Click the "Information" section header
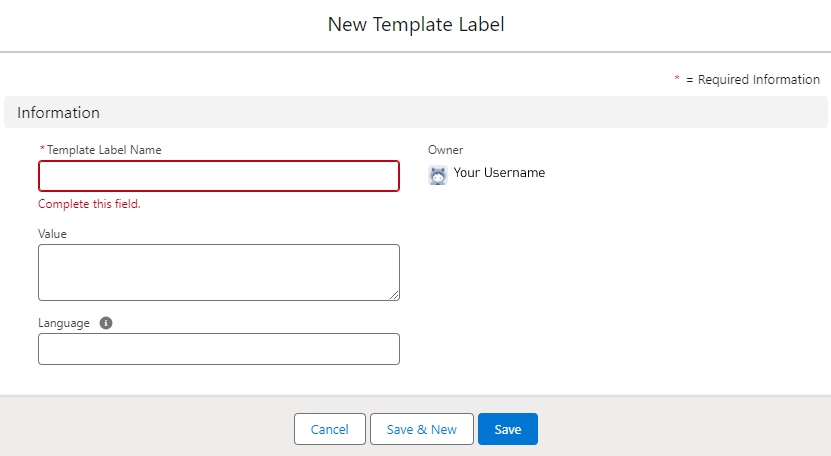Viewport: 831px width, 456px height. [416, 112]
